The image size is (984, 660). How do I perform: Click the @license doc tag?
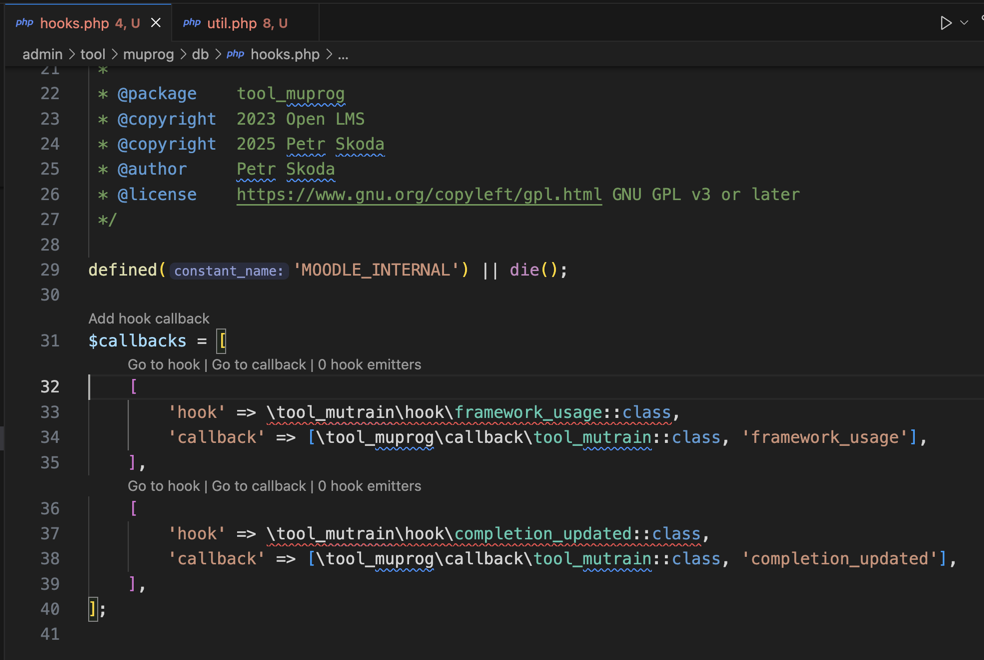click(x=157, y=194)
